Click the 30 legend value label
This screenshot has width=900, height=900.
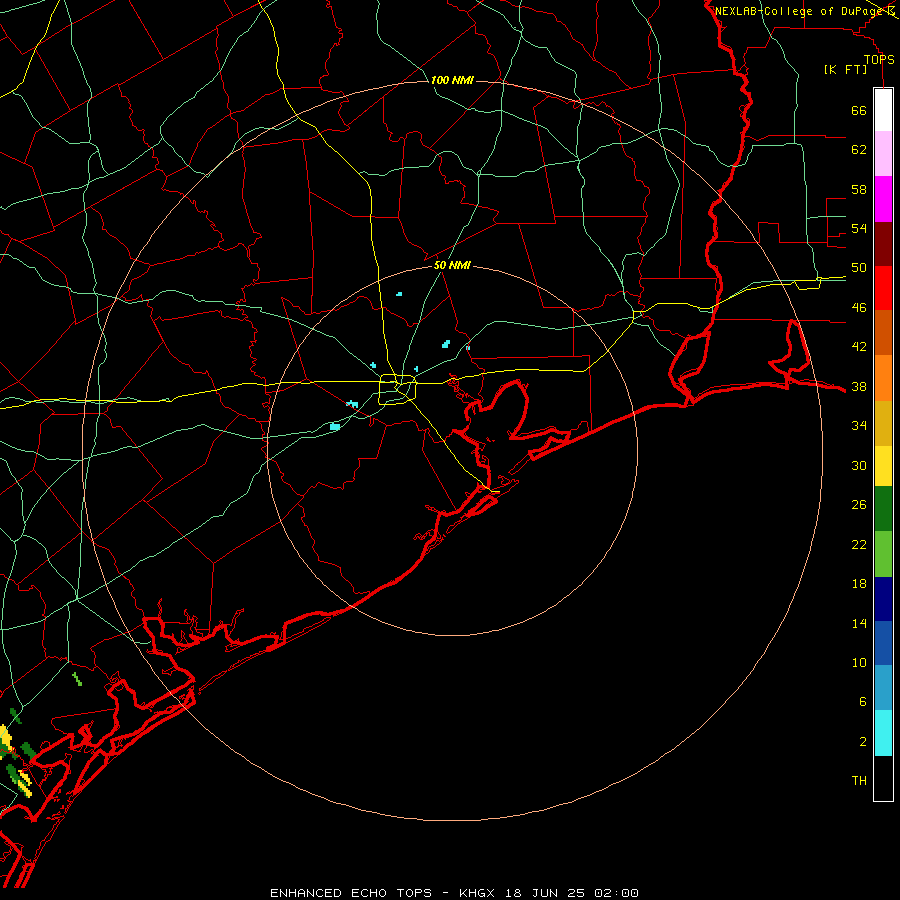click(x=859, y=465)
